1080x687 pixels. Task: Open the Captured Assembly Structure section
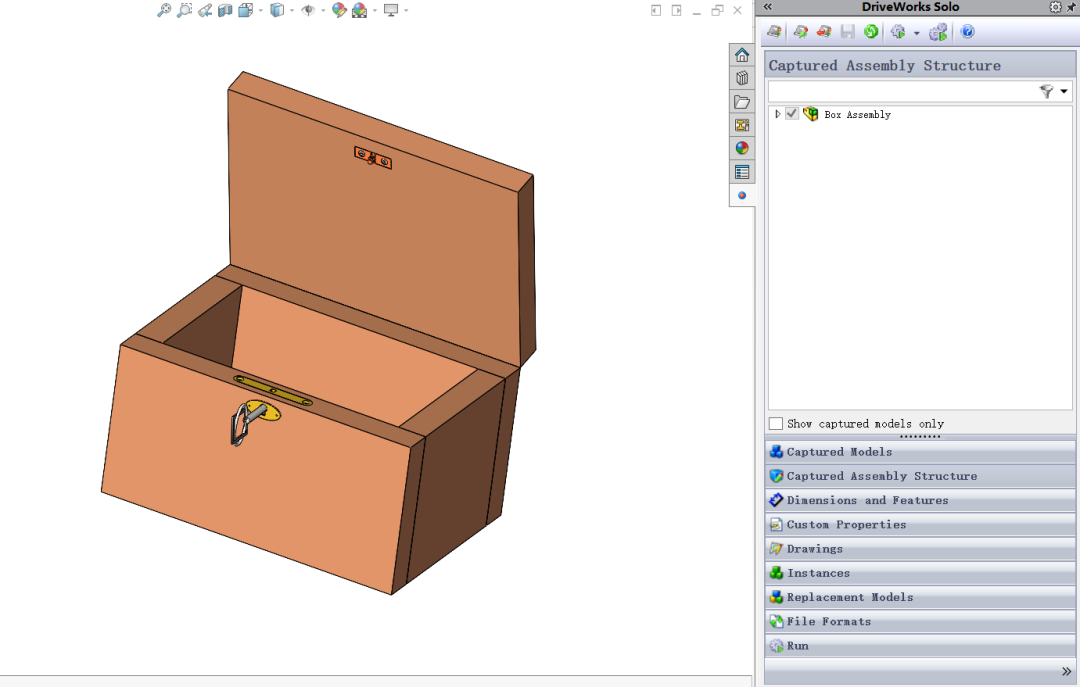pyautogui.click(x=920, y=476)
